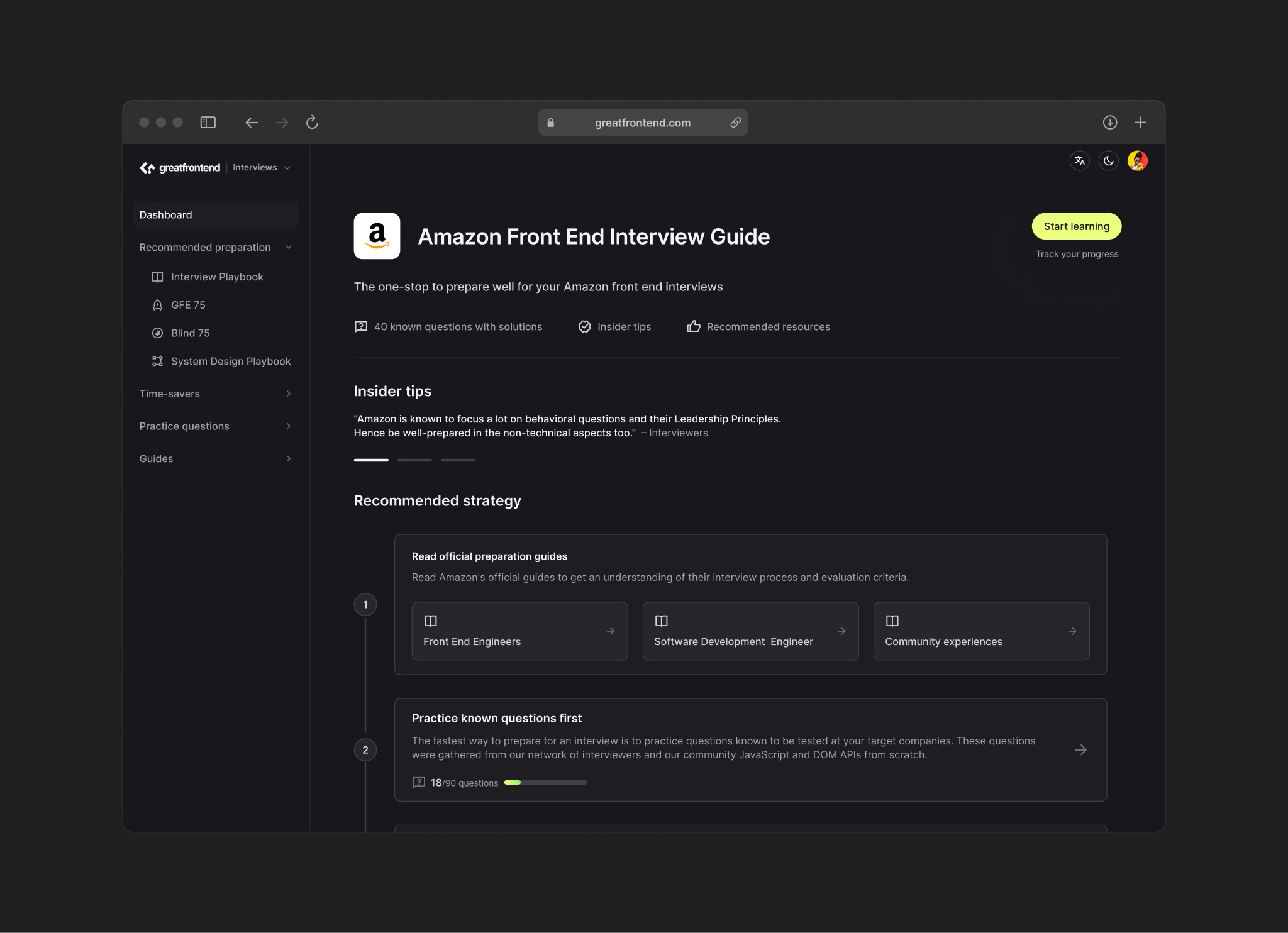
Task: Show the third insider tip slide indicator
Action: [458, 460]
